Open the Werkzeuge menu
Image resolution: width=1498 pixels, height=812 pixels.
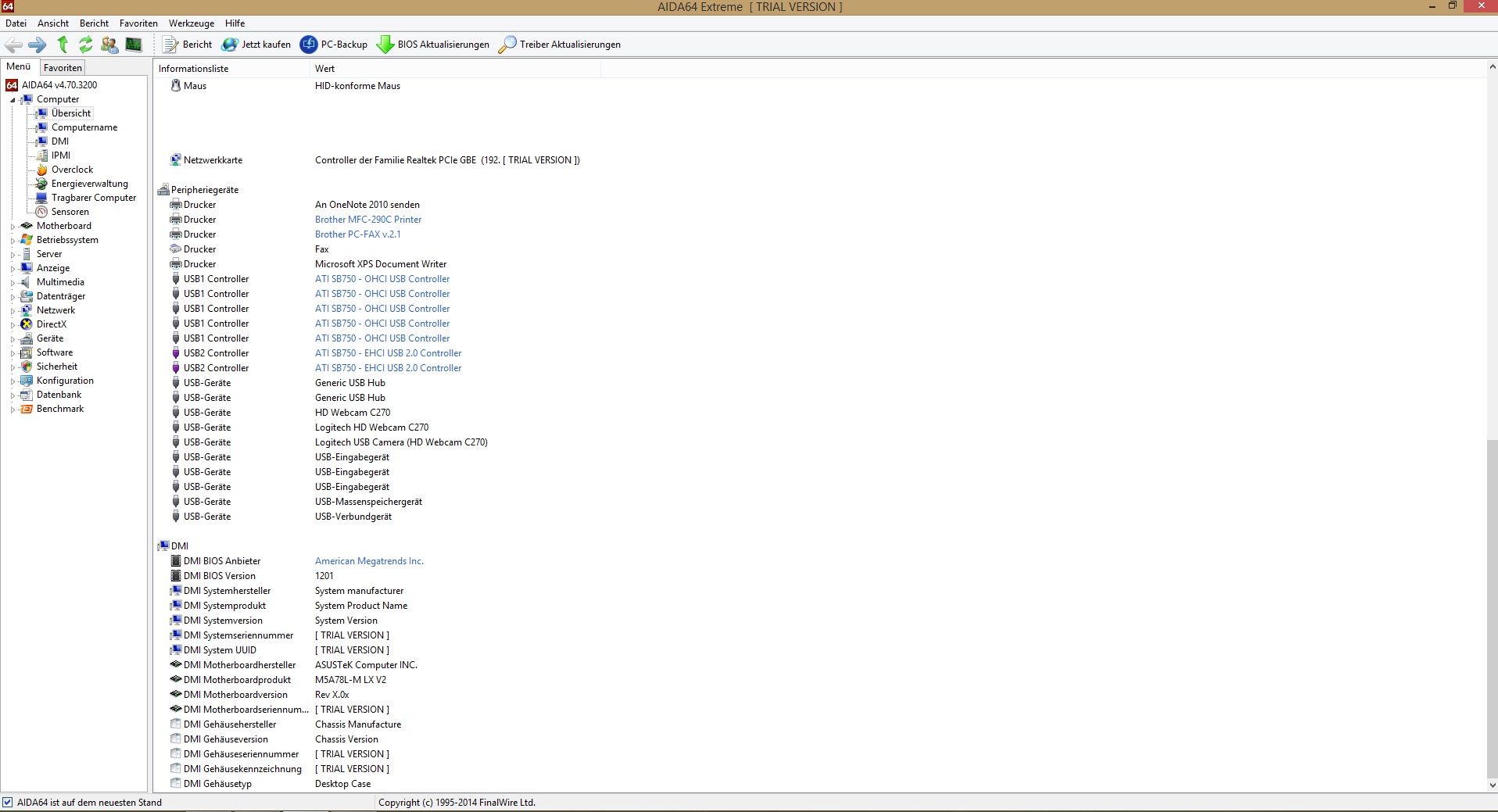tap(192, 23)
